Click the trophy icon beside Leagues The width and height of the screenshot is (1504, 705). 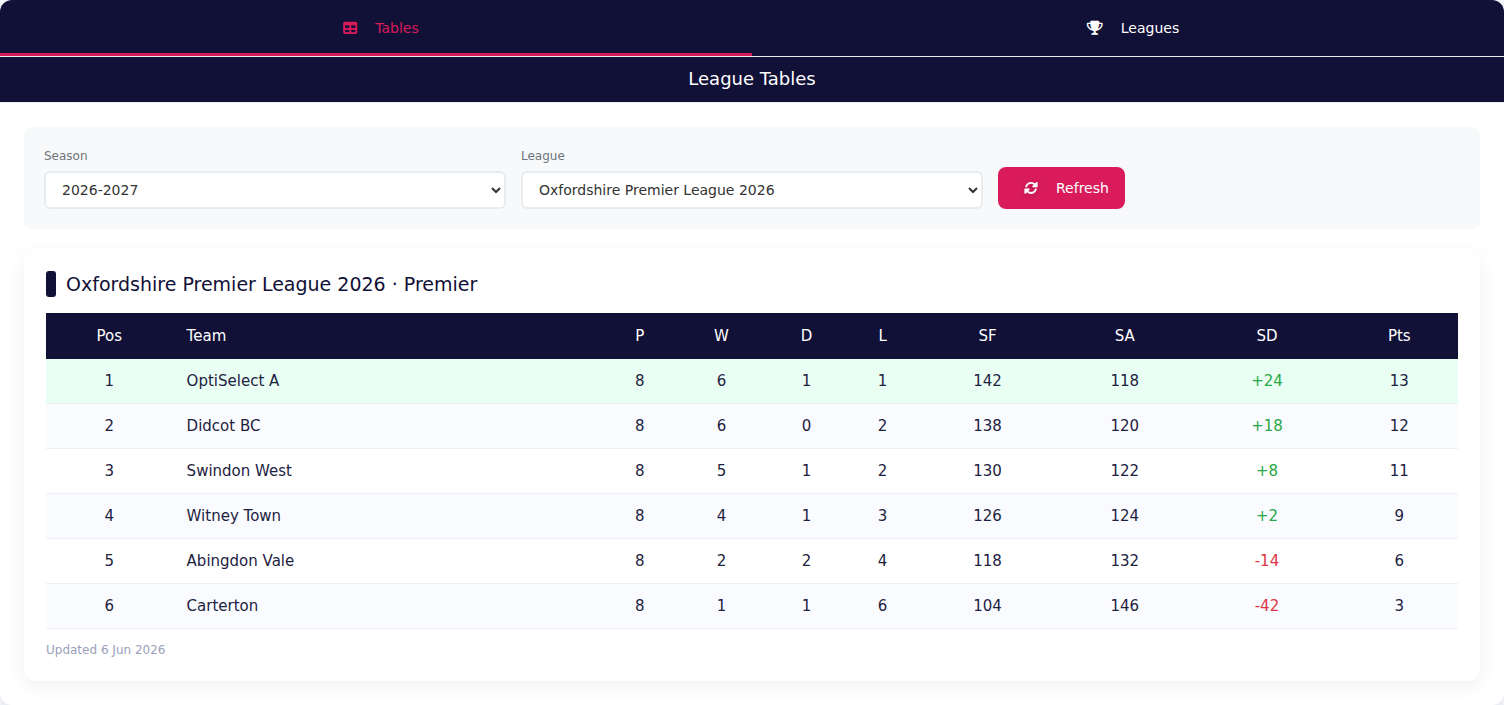[x=1095, y=28]
